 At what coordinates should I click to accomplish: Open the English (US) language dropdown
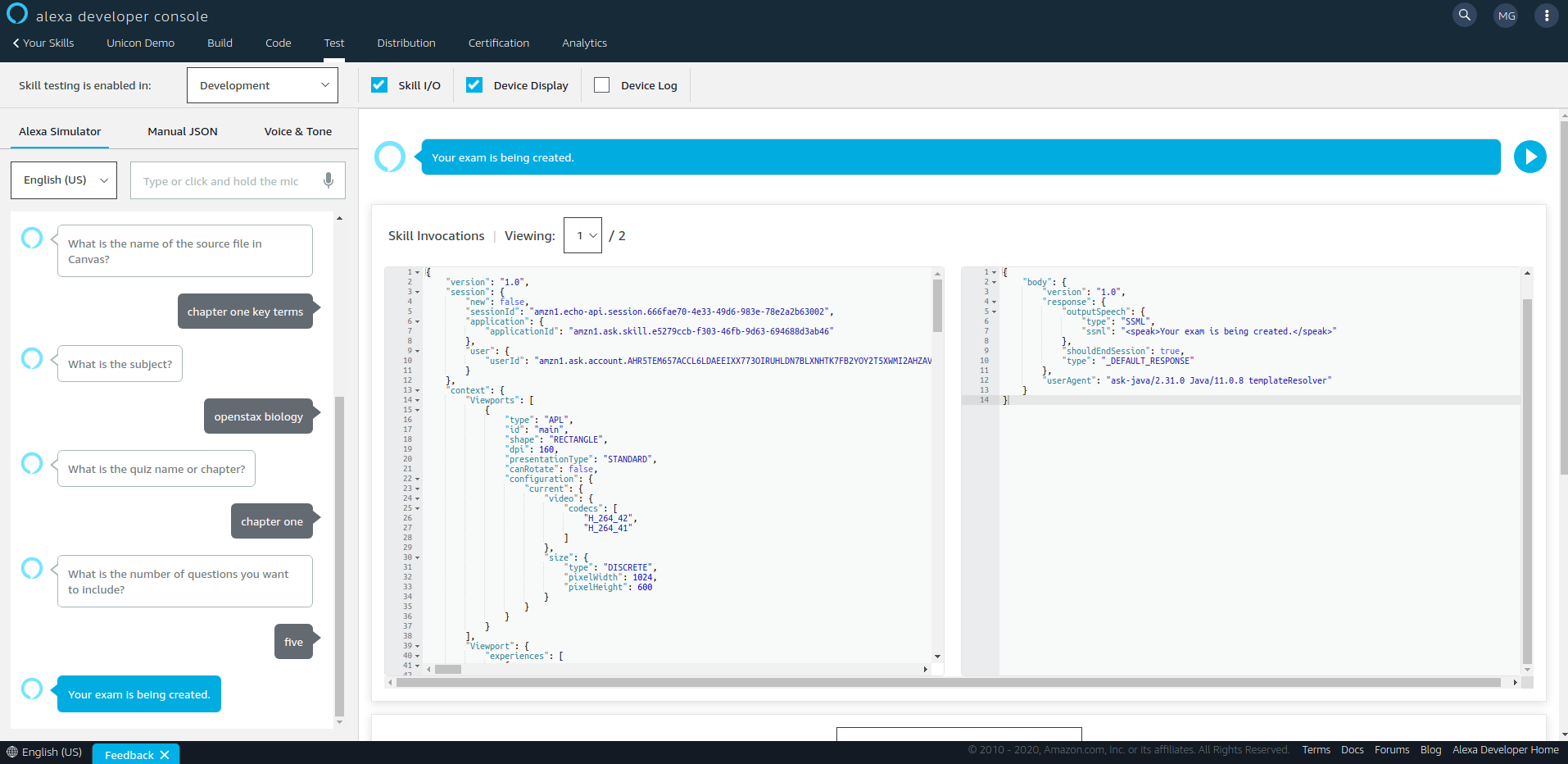64,180
